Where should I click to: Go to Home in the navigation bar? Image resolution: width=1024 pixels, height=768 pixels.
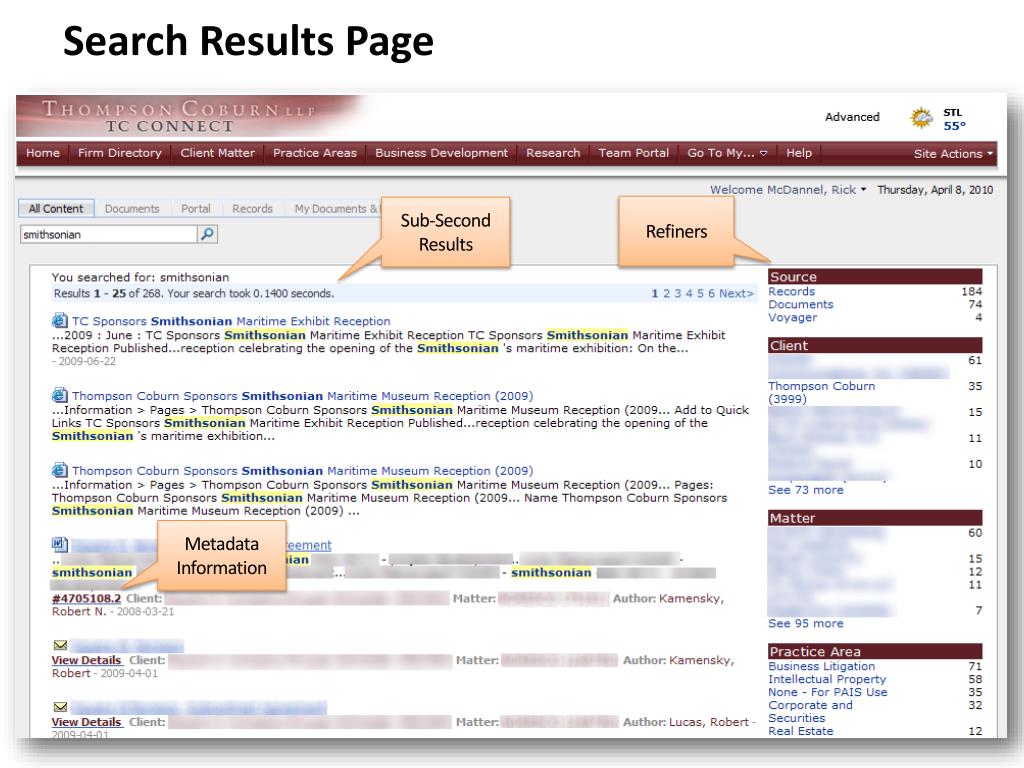pyautogui.click(x=43, y=153)
